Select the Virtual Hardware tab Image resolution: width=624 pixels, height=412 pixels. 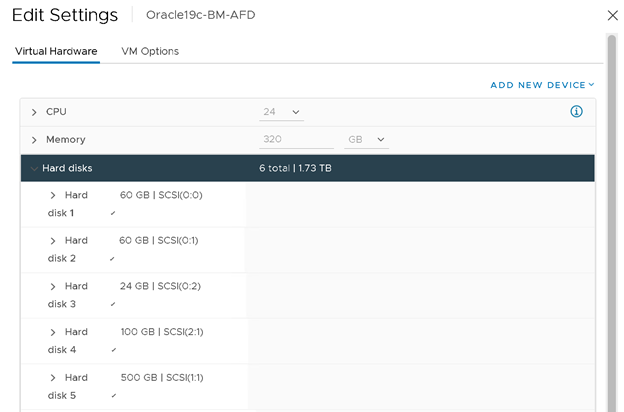point(56,51)
